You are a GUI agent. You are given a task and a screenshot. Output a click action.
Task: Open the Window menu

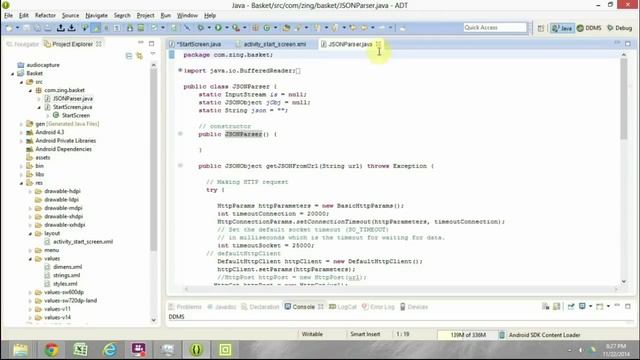pyautogui.click(x=187, y=16)
